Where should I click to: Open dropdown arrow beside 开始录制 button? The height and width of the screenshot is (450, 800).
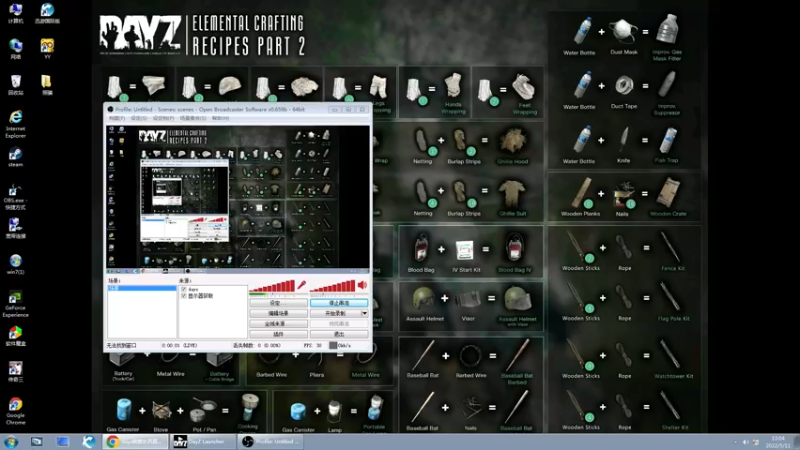[x=364, y=313]
